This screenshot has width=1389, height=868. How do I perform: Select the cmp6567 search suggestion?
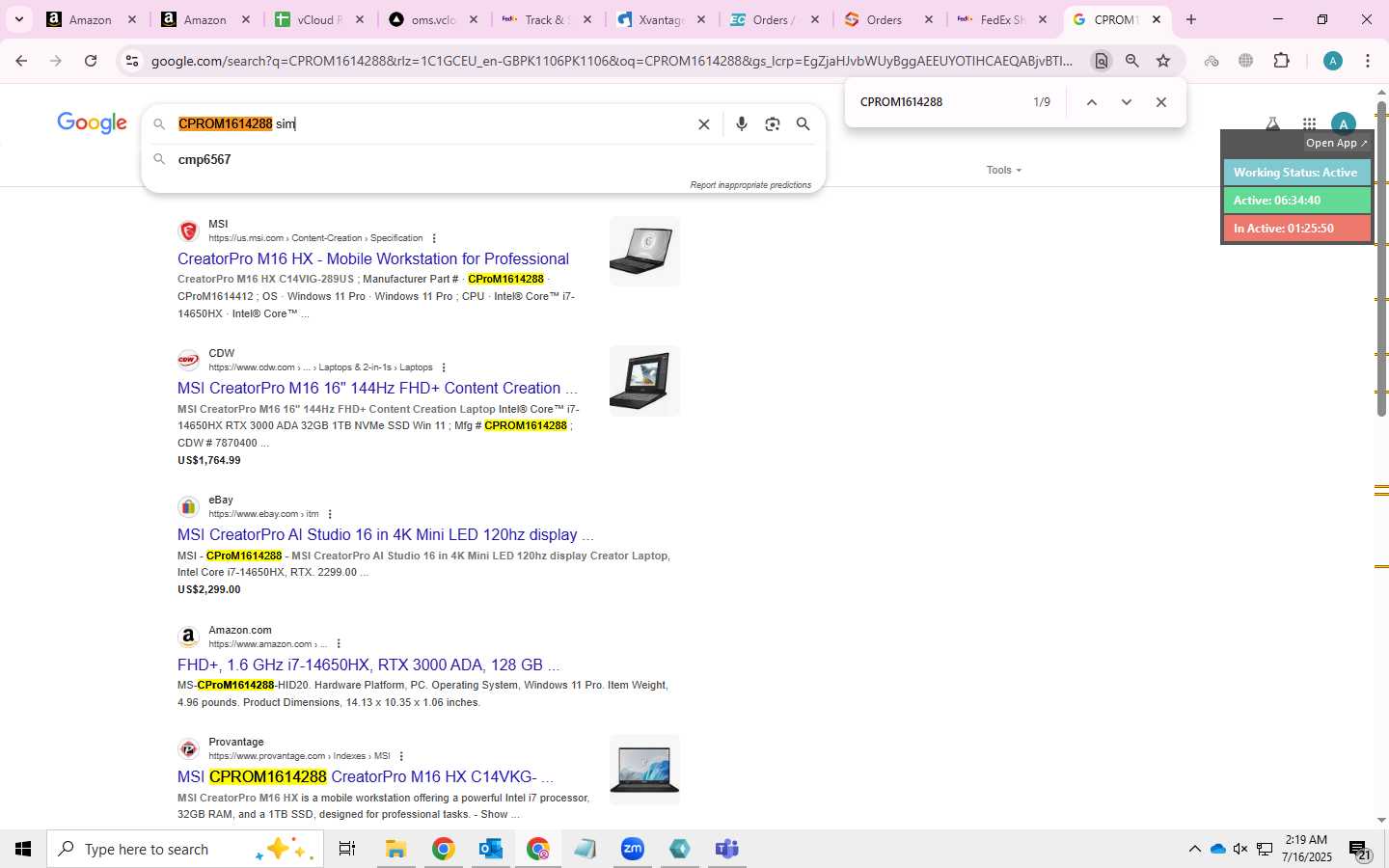coord(204,159)
